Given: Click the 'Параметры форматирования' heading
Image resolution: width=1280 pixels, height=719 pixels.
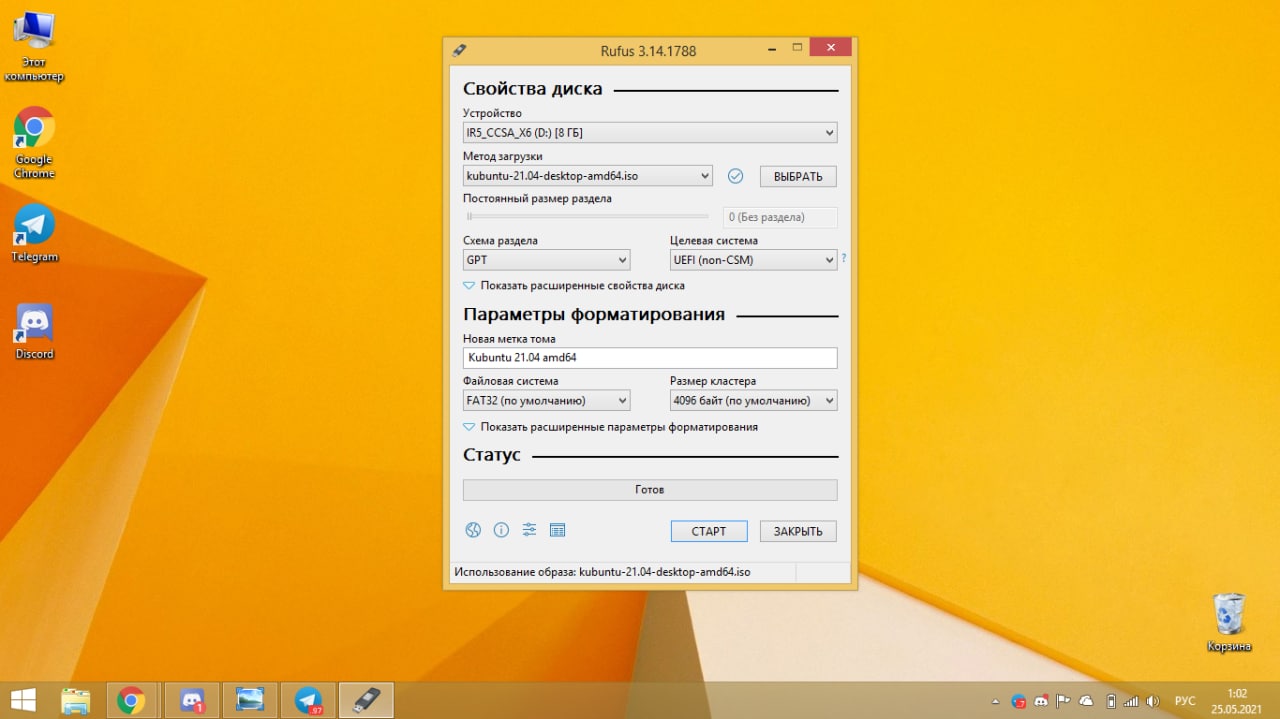Looking at the screenshot, I should click(594, 314).
